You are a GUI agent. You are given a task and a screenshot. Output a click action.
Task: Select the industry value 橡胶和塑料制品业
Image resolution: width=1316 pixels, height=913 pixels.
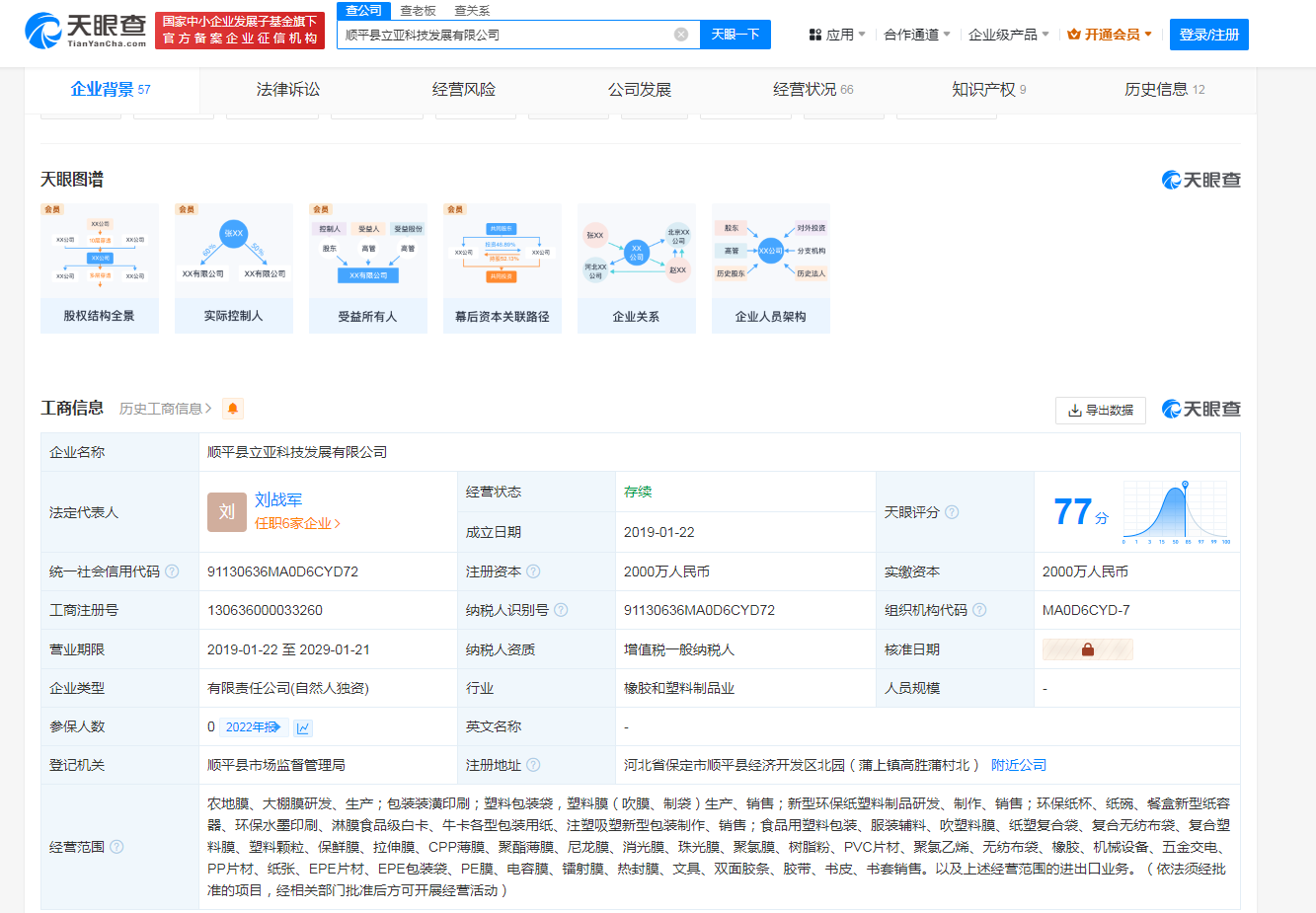(x=679, y=688)
